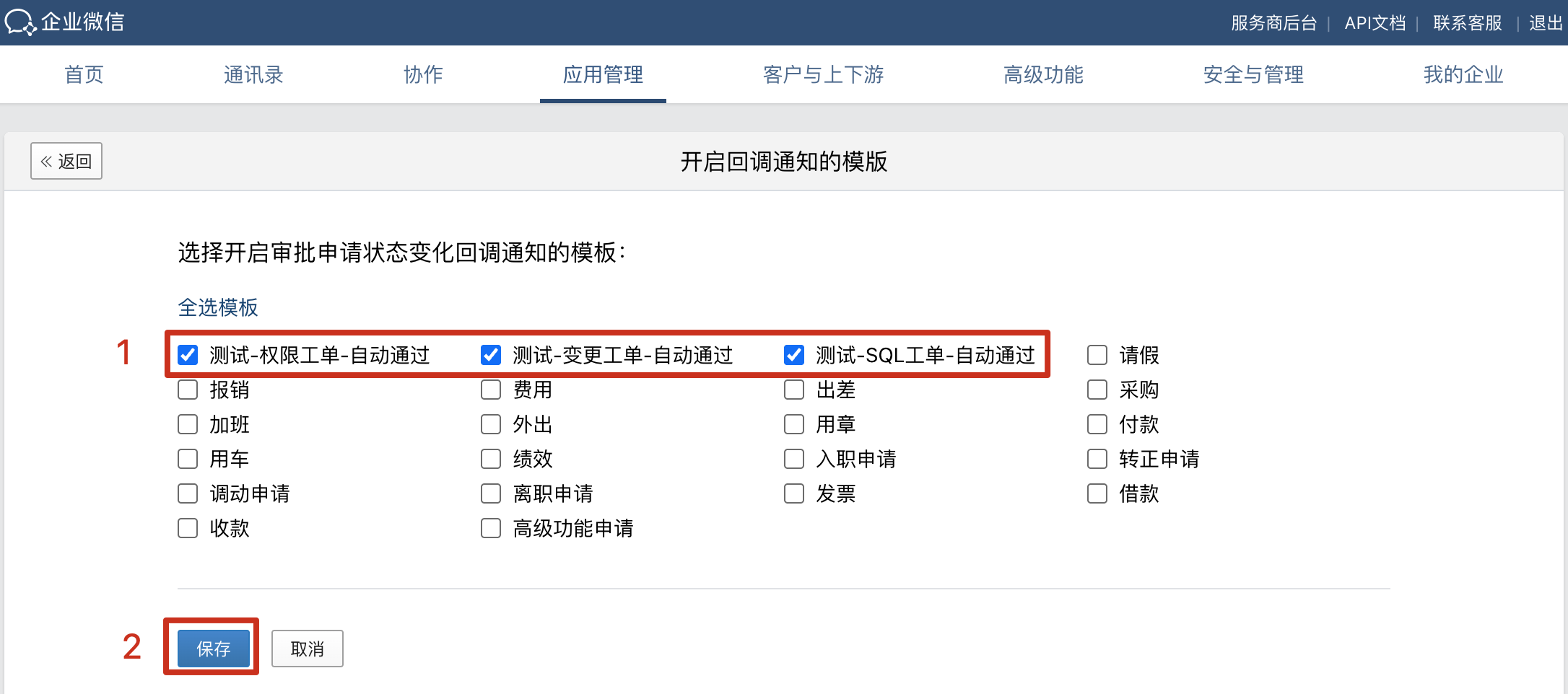Tick the 出差 checkbox
Screen dimensions: 1568x694
click(794, 390)
